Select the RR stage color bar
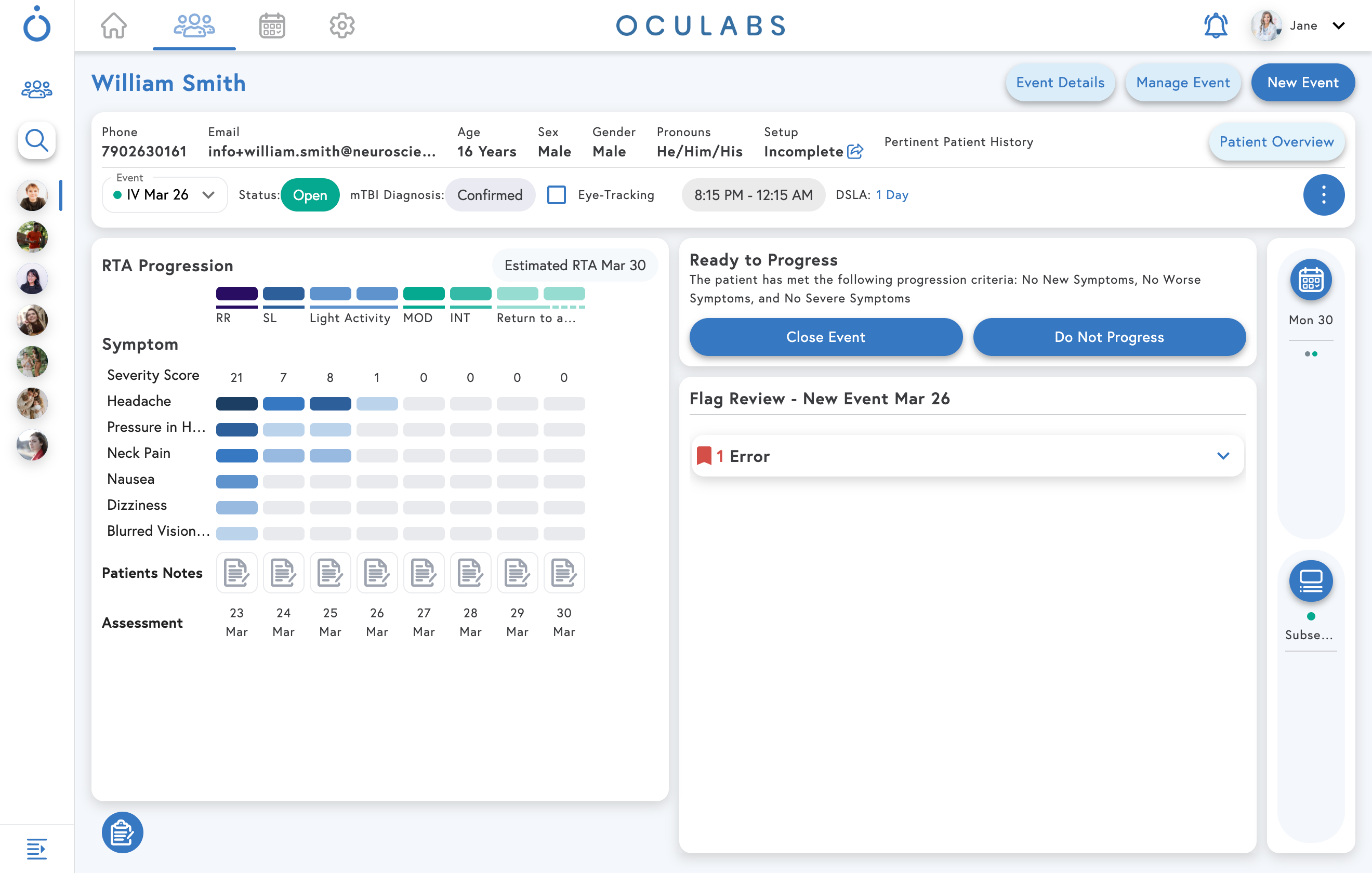Image resolution: width=1372 pixels, height=873 pixels. [236, 294]
